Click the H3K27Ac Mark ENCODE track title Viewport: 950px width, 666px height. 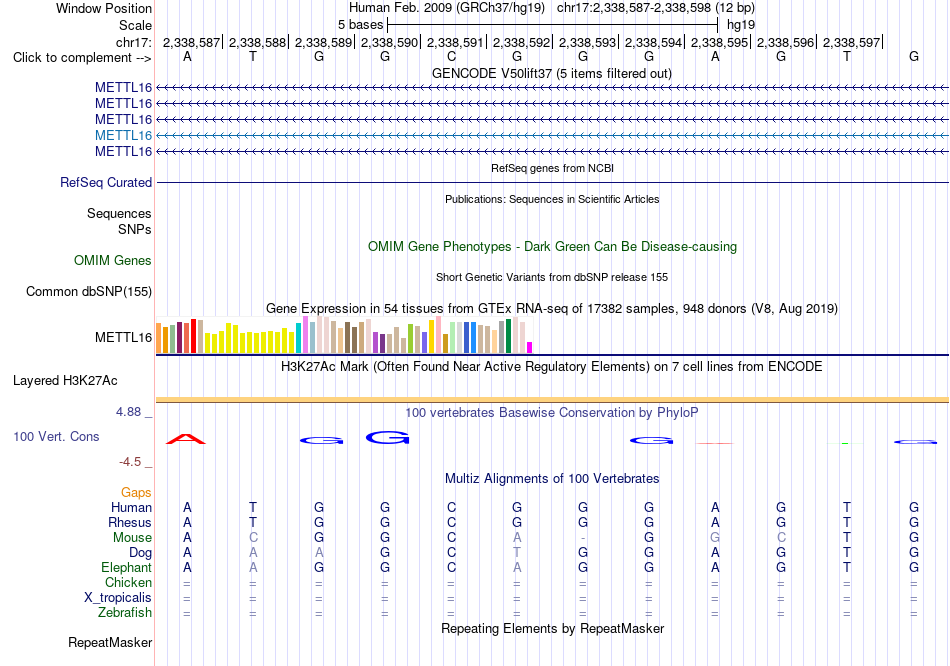(552, 367)
